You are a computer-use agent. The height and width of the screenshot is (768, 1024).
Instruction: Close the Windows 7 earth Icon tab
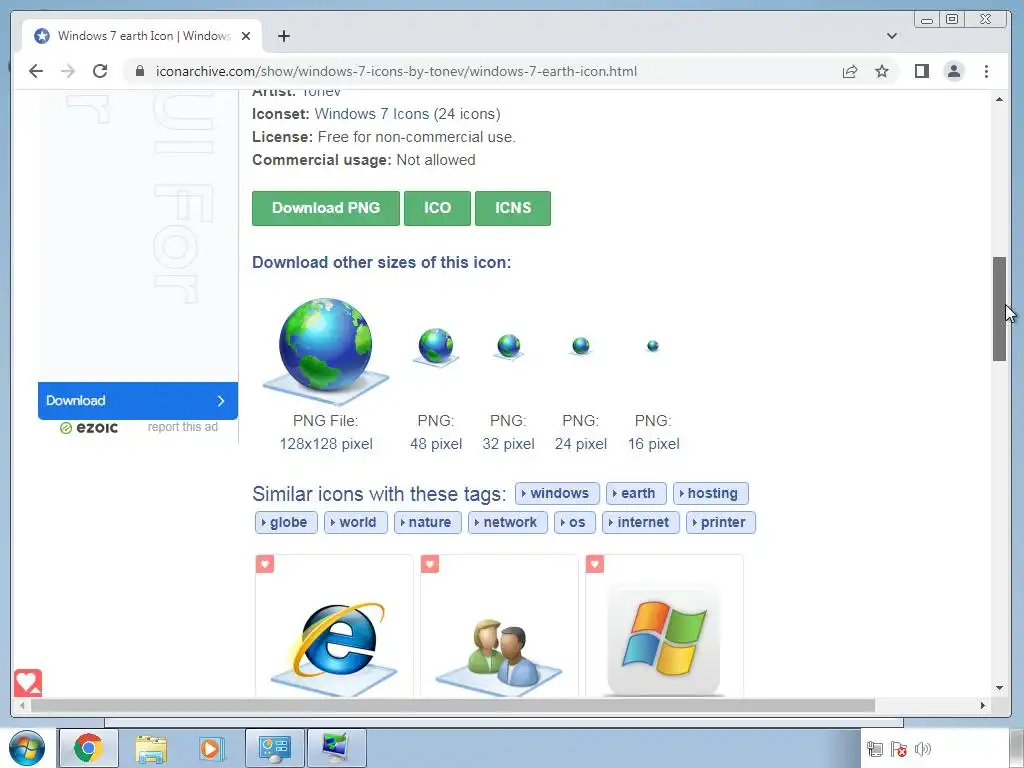pyautogui.click(x=246, y=36)
